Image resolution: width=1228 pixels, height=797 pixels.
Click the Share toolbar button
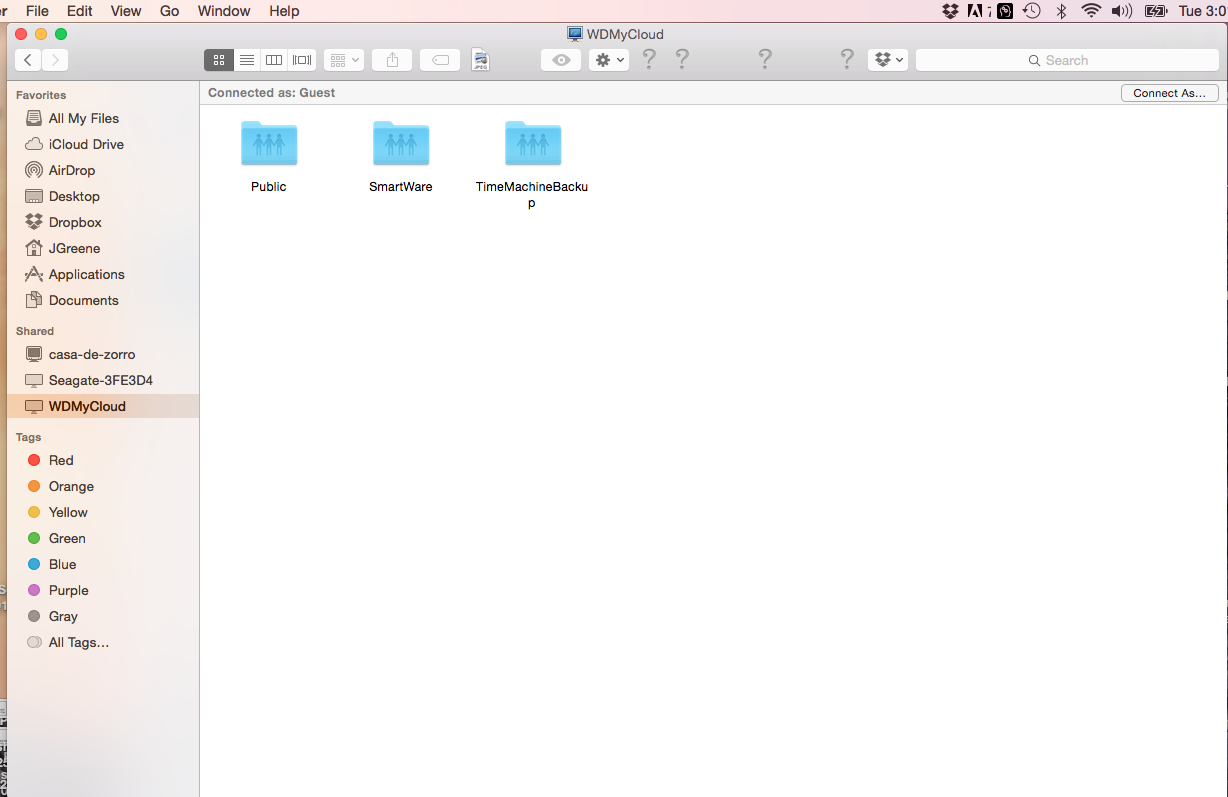(392, 60)
